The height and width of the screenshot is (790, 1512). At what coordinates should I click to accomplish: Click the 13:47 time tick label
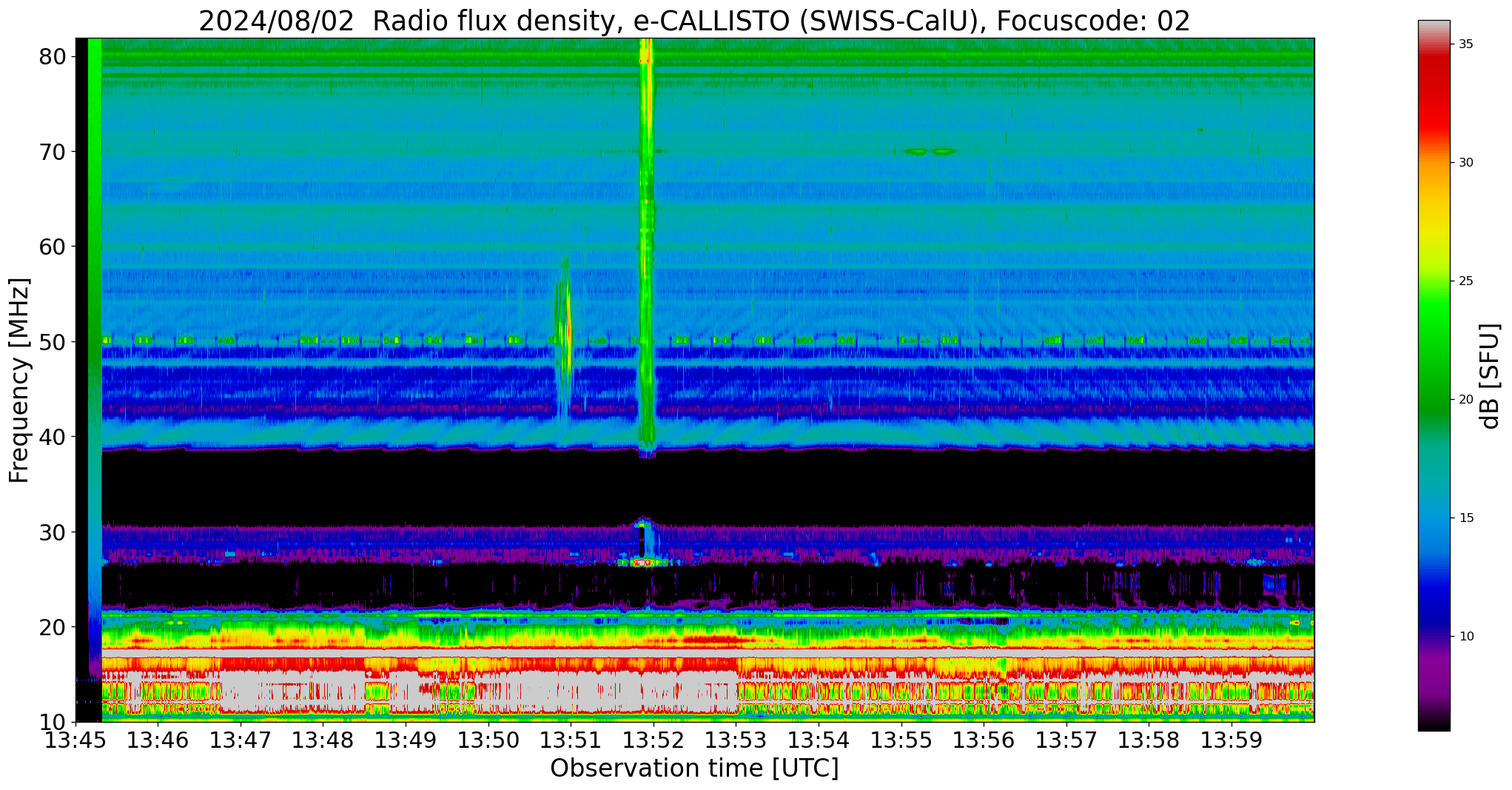click(241, 740)
